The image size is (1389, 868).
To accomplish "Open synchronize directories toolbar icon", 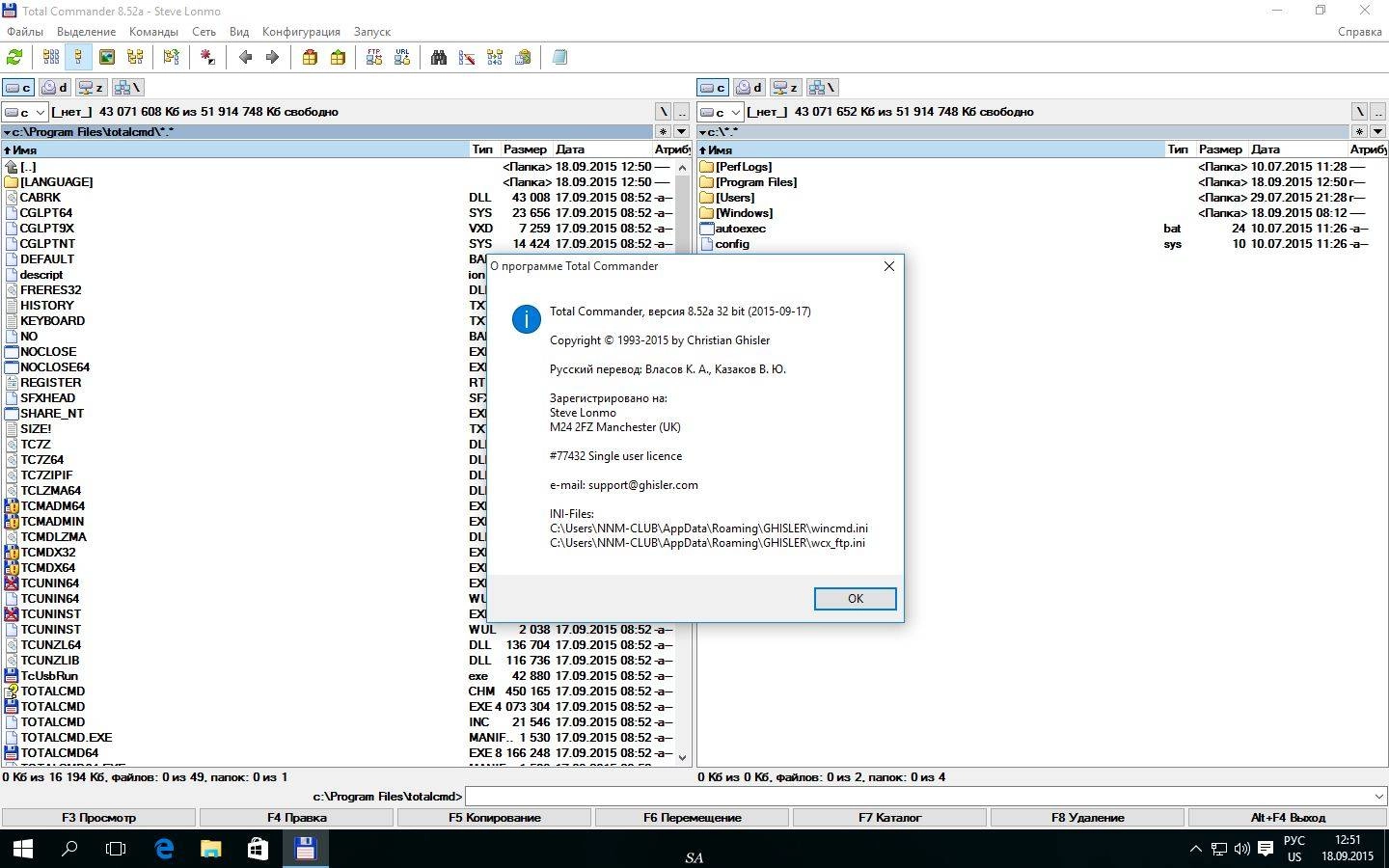I will click(x=495, y=58).
